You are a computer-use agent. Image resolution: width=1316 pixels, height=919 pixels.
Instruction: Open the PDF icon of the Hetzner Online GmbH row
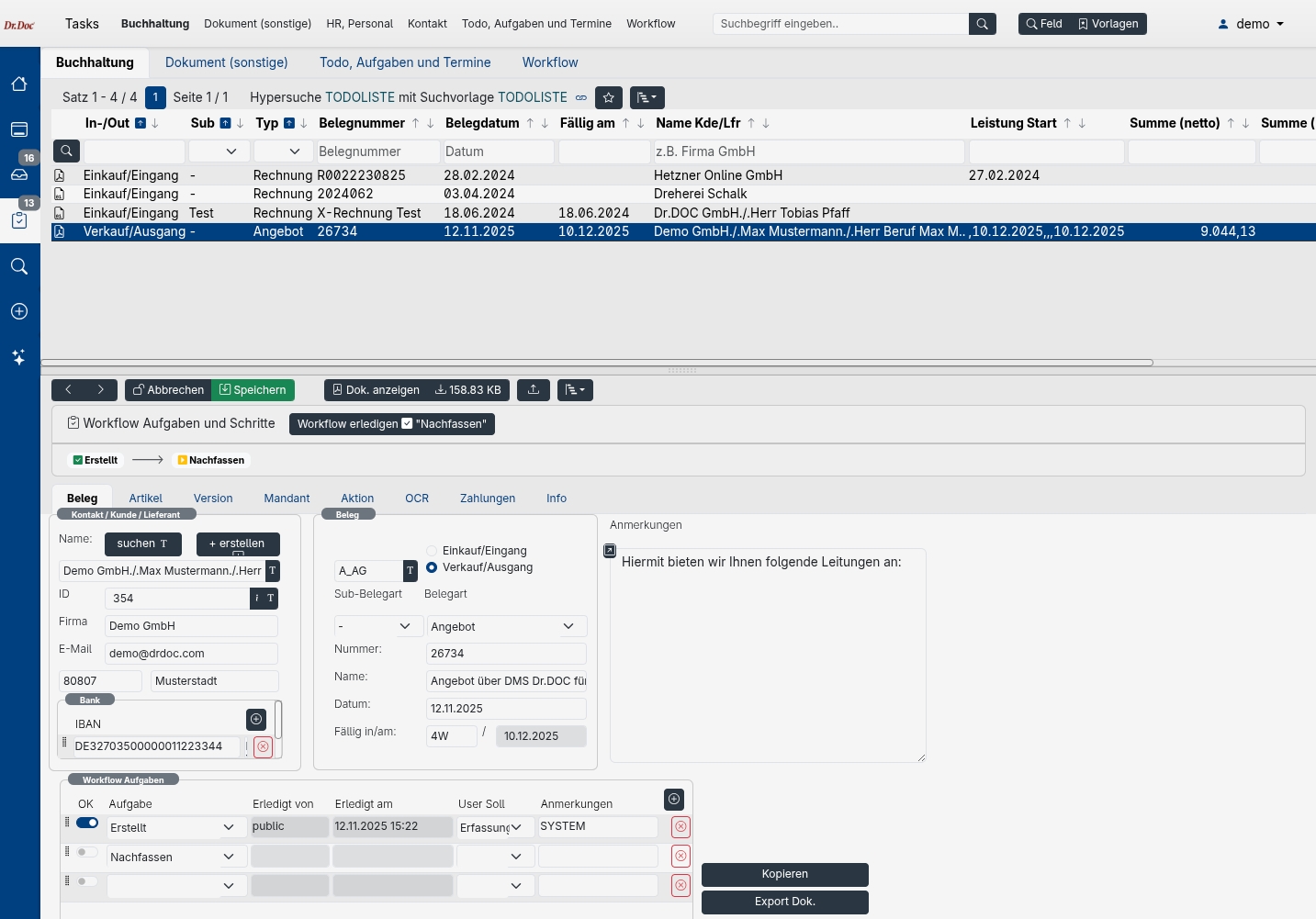[x=60, y=175]
